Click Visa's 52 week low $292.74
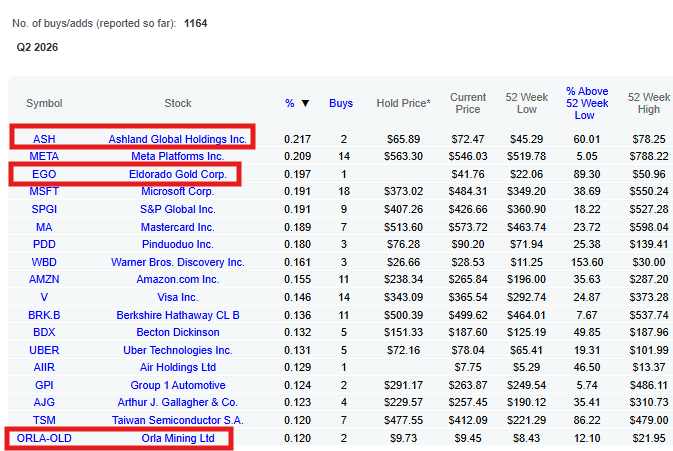Screen dimensions: 673x451 click(527, 298)
